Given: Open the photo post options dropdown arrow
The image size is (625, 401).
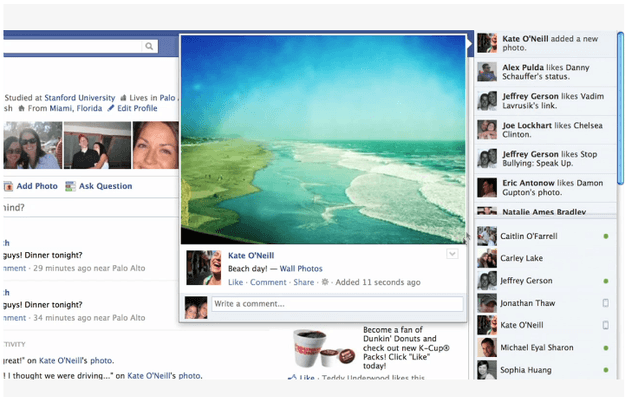Looking at the screenshot, I should (452, 254).
